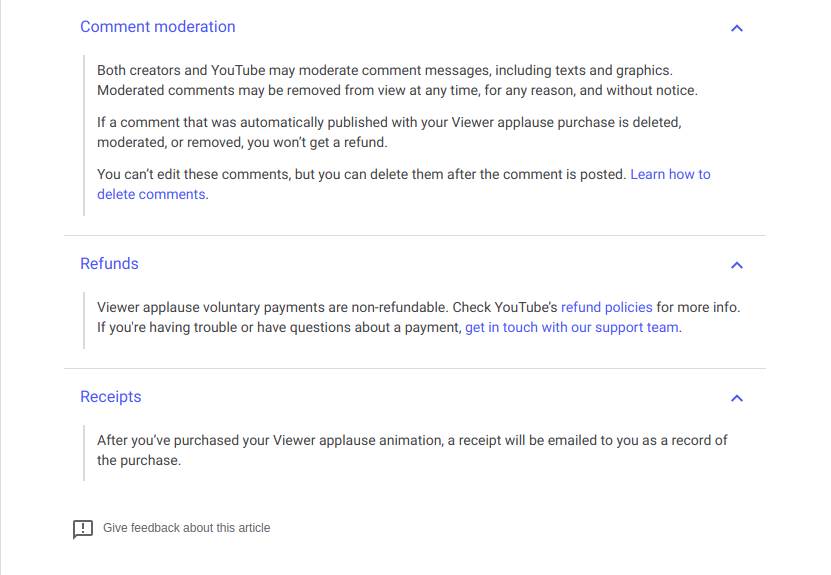Open the refund policies link
Image resolution: width=831 pixels, height=575 pixels.
[606, 307]
